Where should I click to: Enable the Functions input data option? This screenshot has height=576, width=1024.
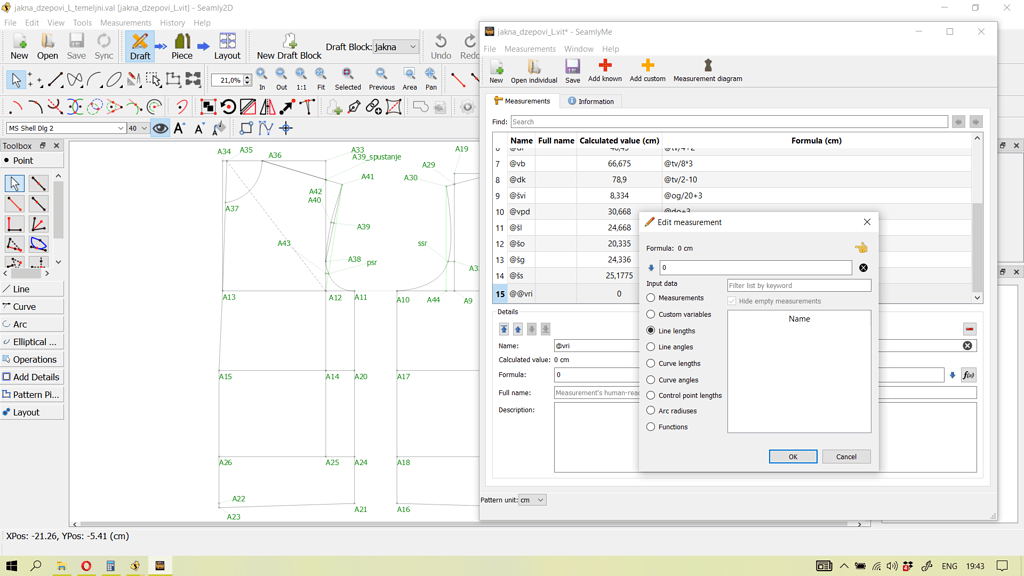pyautogui.click(x=652, y=428)
